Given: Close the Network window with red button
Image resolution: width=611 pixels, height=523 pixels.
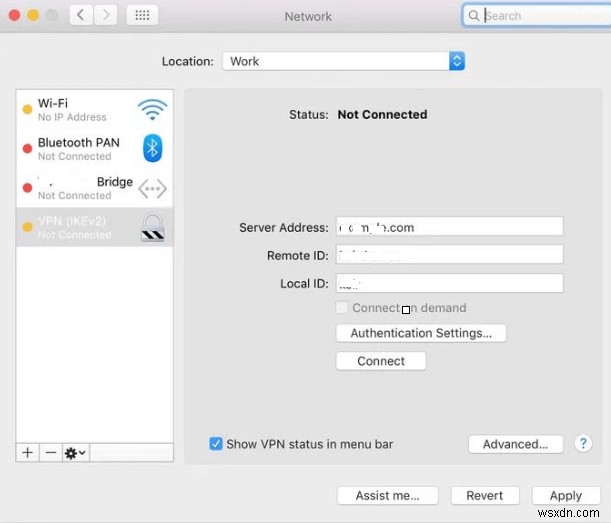Looking at the screenshot, I should (x=14, y=15).
